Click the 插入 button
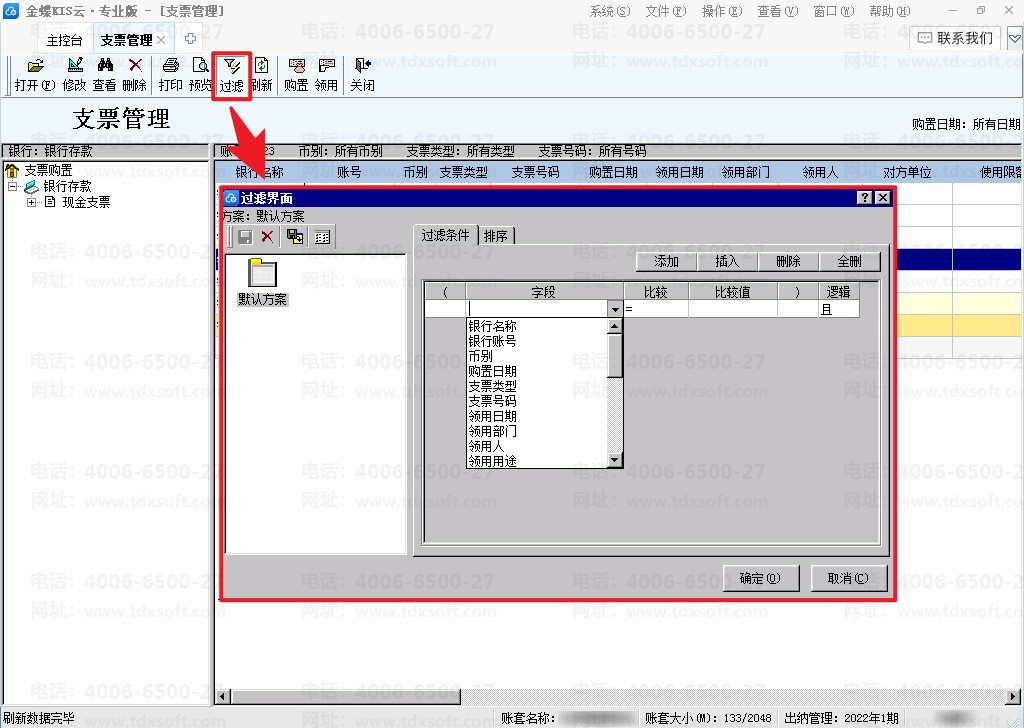Image resolution: width=1024 pixels, height=728 pixels. pyautogui.click(x=727, y=262)
